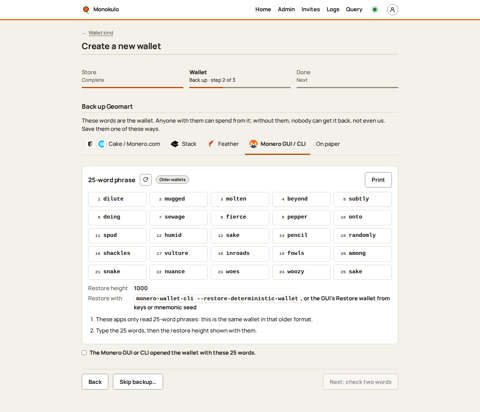The height and width of the screenshot is (412, 480).
Task: Click seed word 13 'sake'
Action: click(240, 235)
